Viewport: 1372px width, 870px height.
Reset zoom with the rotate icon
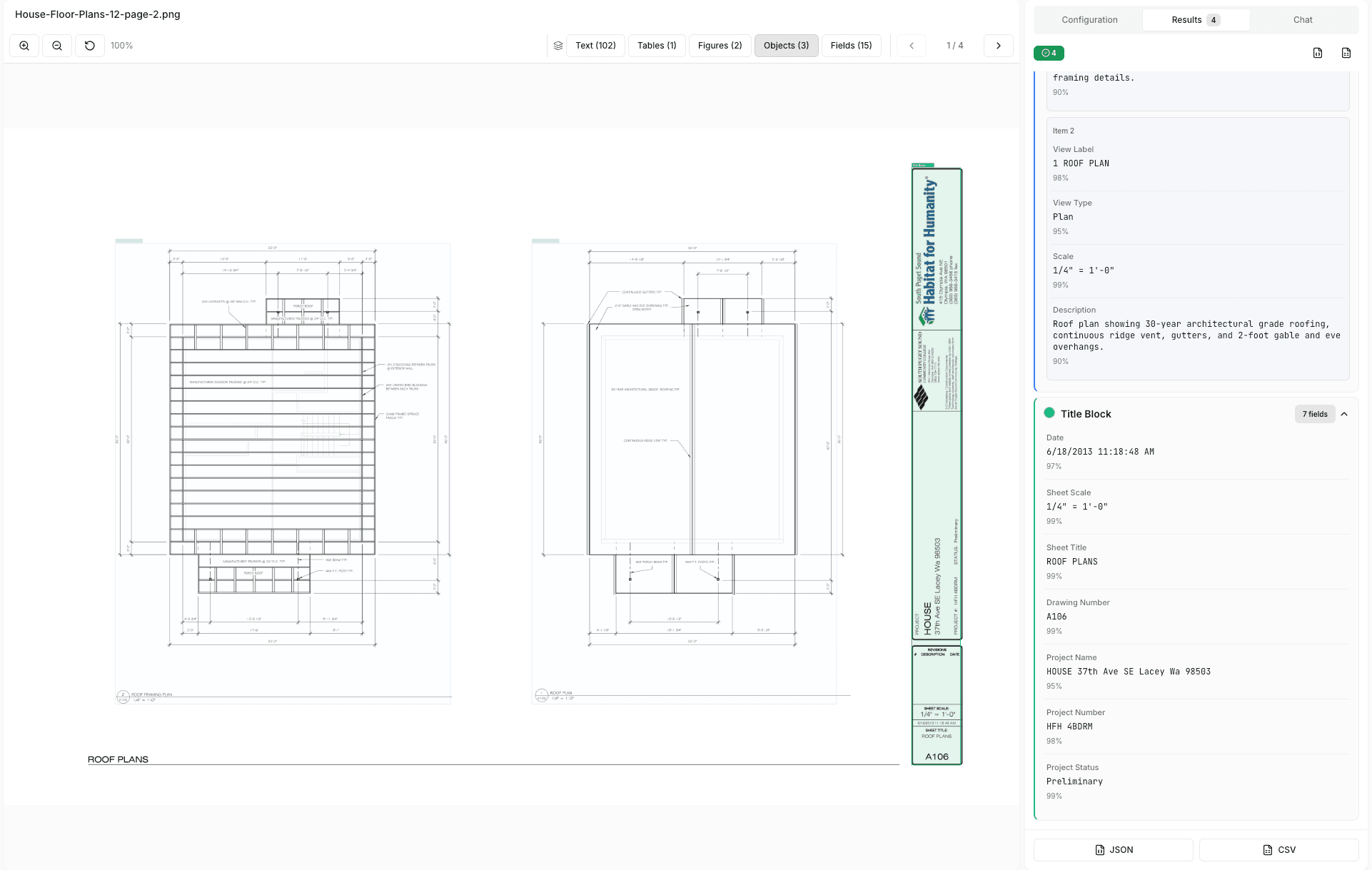[90, 46]
